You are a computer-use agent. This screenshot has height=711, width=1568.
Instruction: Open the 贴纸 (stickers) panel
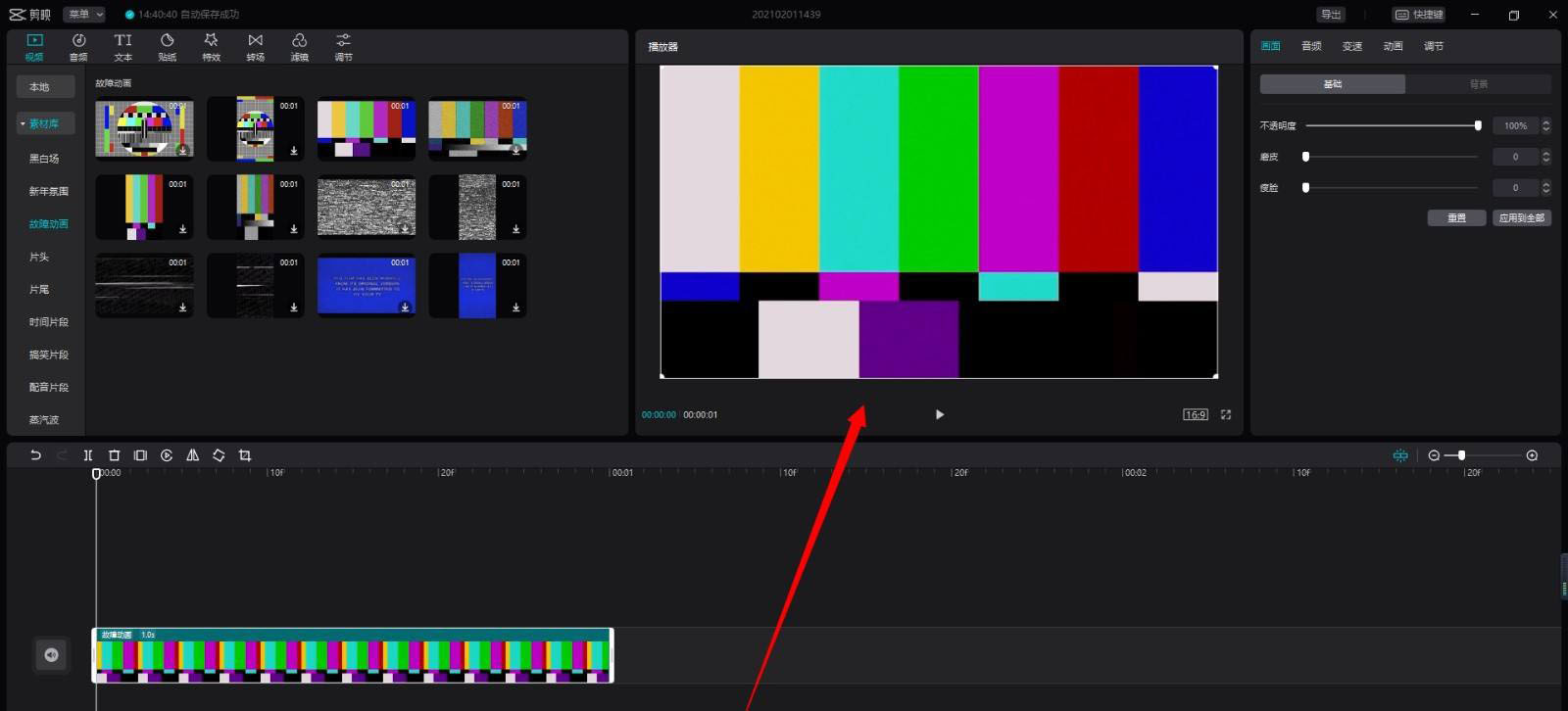pyautogui.click(x=167, y=46)
